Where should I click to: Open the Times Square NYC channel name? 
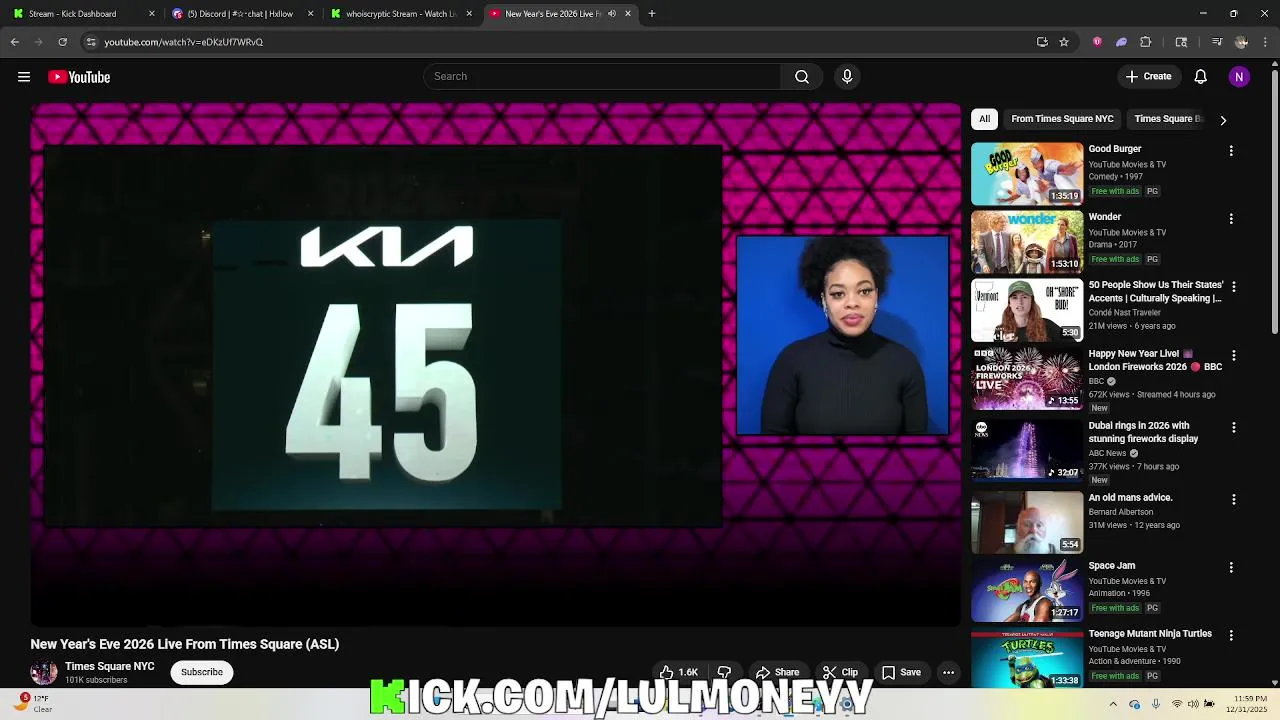pos(110,667)
